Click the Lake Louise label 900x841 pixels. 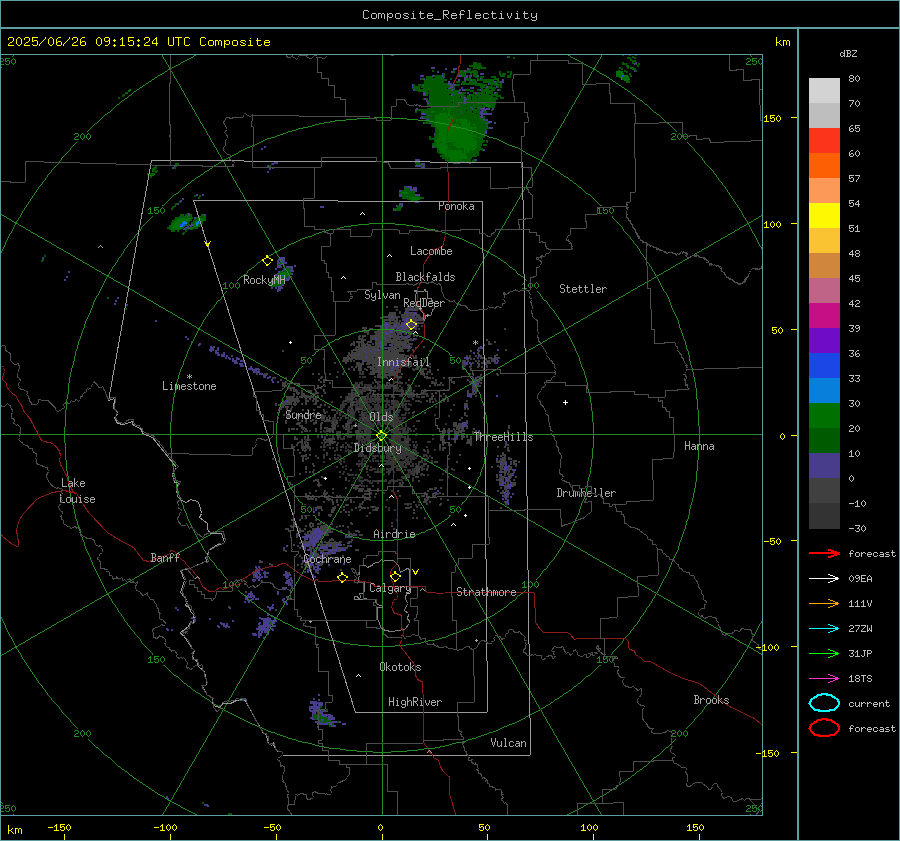click(x=77, y=491)
